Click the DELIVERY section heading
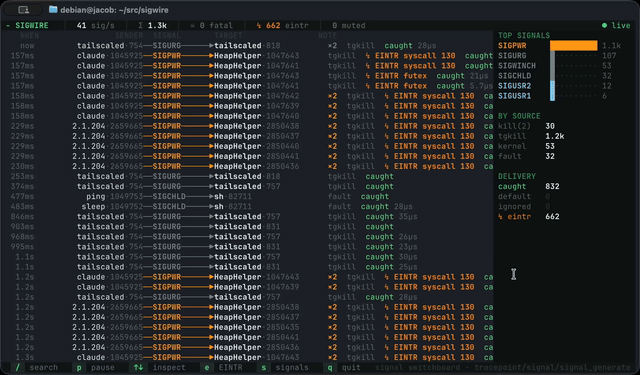This screenshot has width=640, height=375. click(516, 176)
